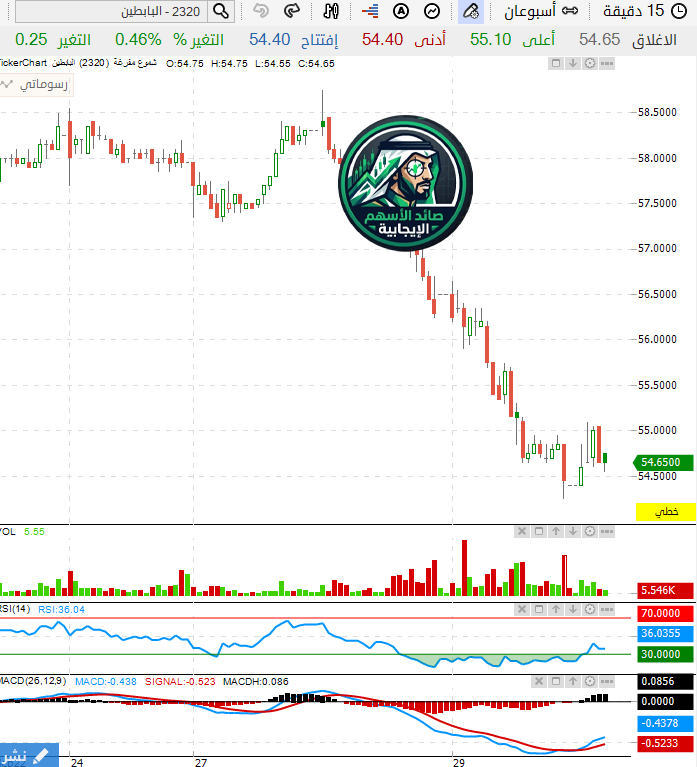697x767 pixels.
Task: Click the blue 36.0355 RSI value tag
Action: pos(665,633)
